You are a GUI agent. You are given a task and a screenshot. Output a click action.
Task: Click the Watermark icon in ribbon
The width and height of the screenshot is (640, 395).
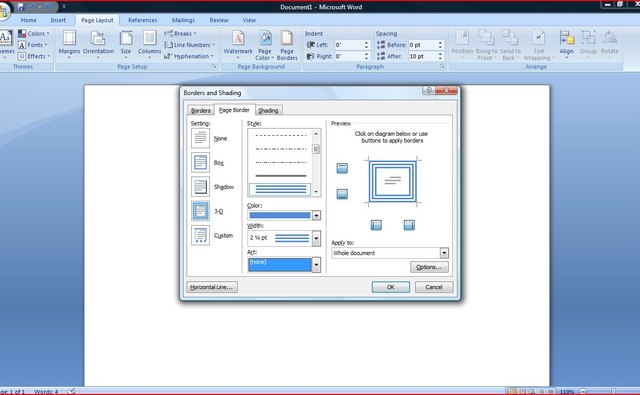click(x=238, y=38)
